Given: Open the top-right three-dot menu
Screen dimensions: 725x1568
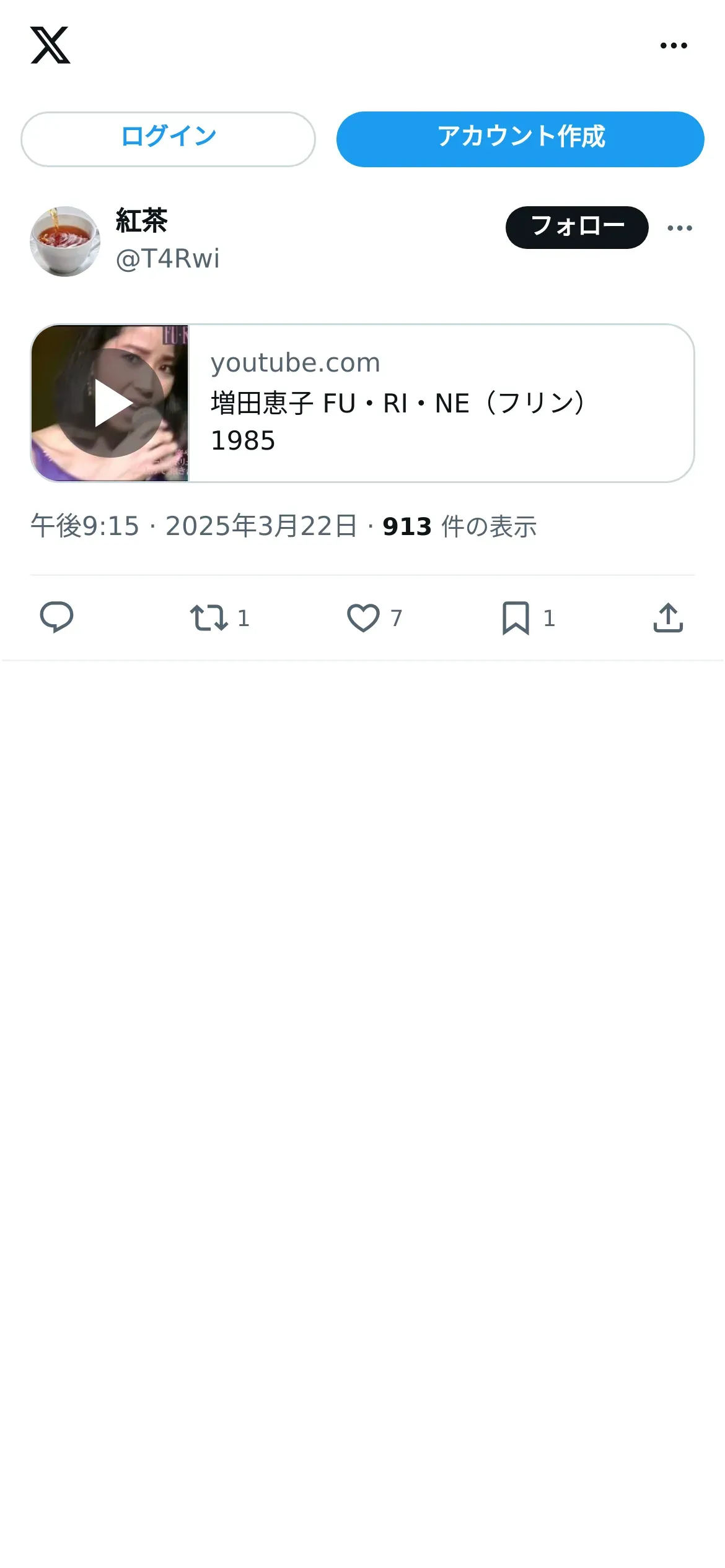Looking at the screenshot, I should tap(674, 45).
